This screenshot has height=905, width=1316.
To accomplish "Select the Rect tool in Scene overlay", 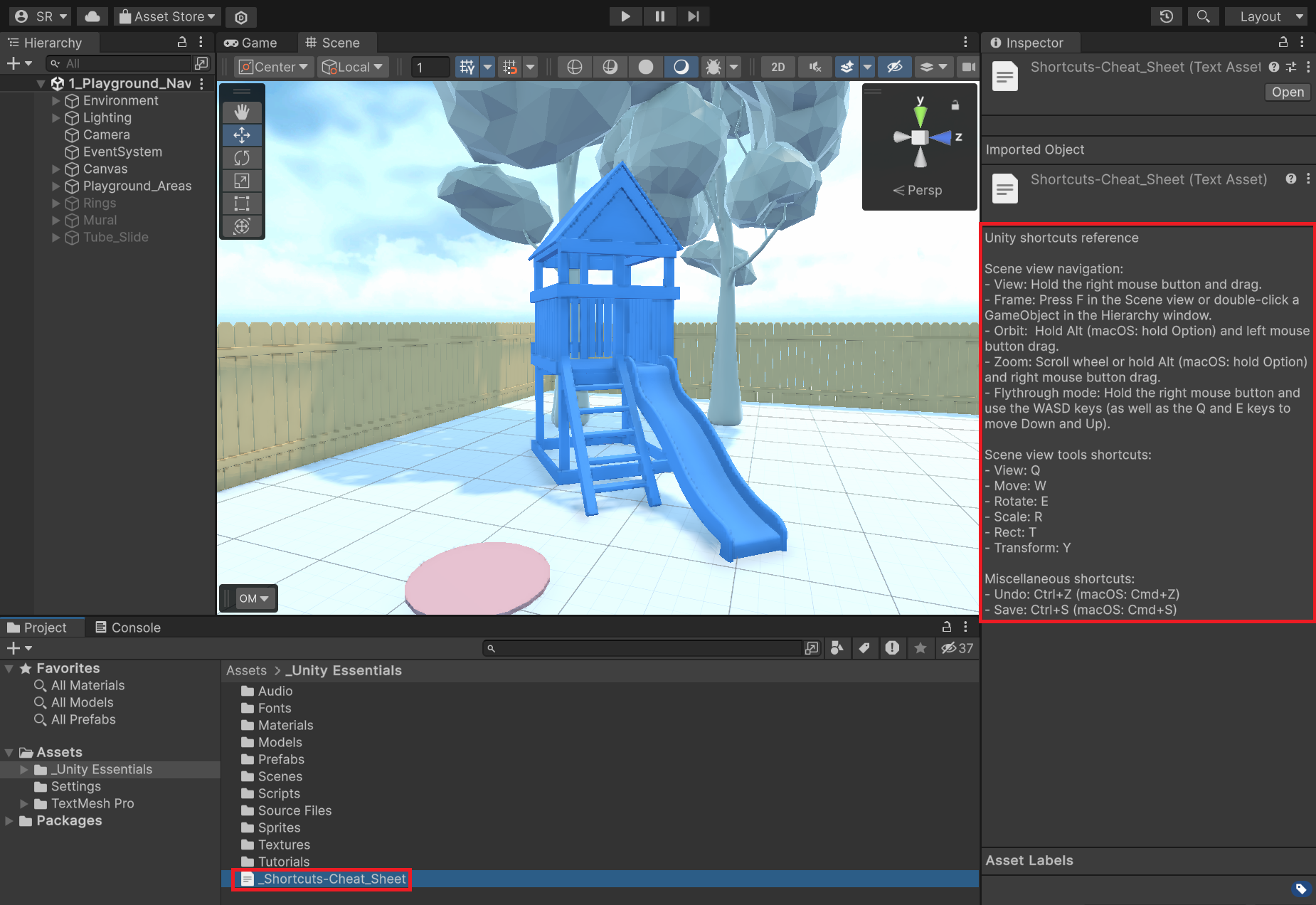I will pos(242,203).
